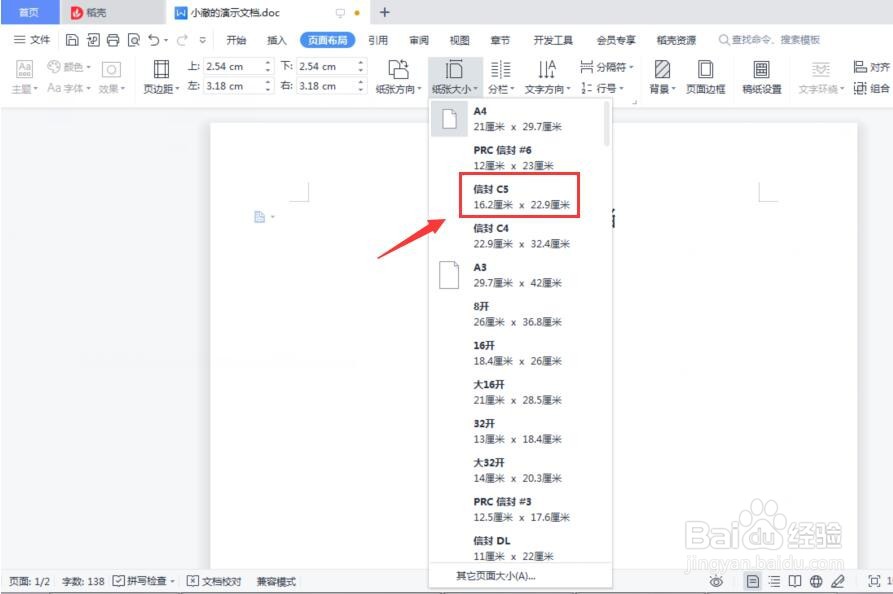The image size is (893, 594).
Task: Switch to web layout globe icon
Action: [x=816, y=581]
